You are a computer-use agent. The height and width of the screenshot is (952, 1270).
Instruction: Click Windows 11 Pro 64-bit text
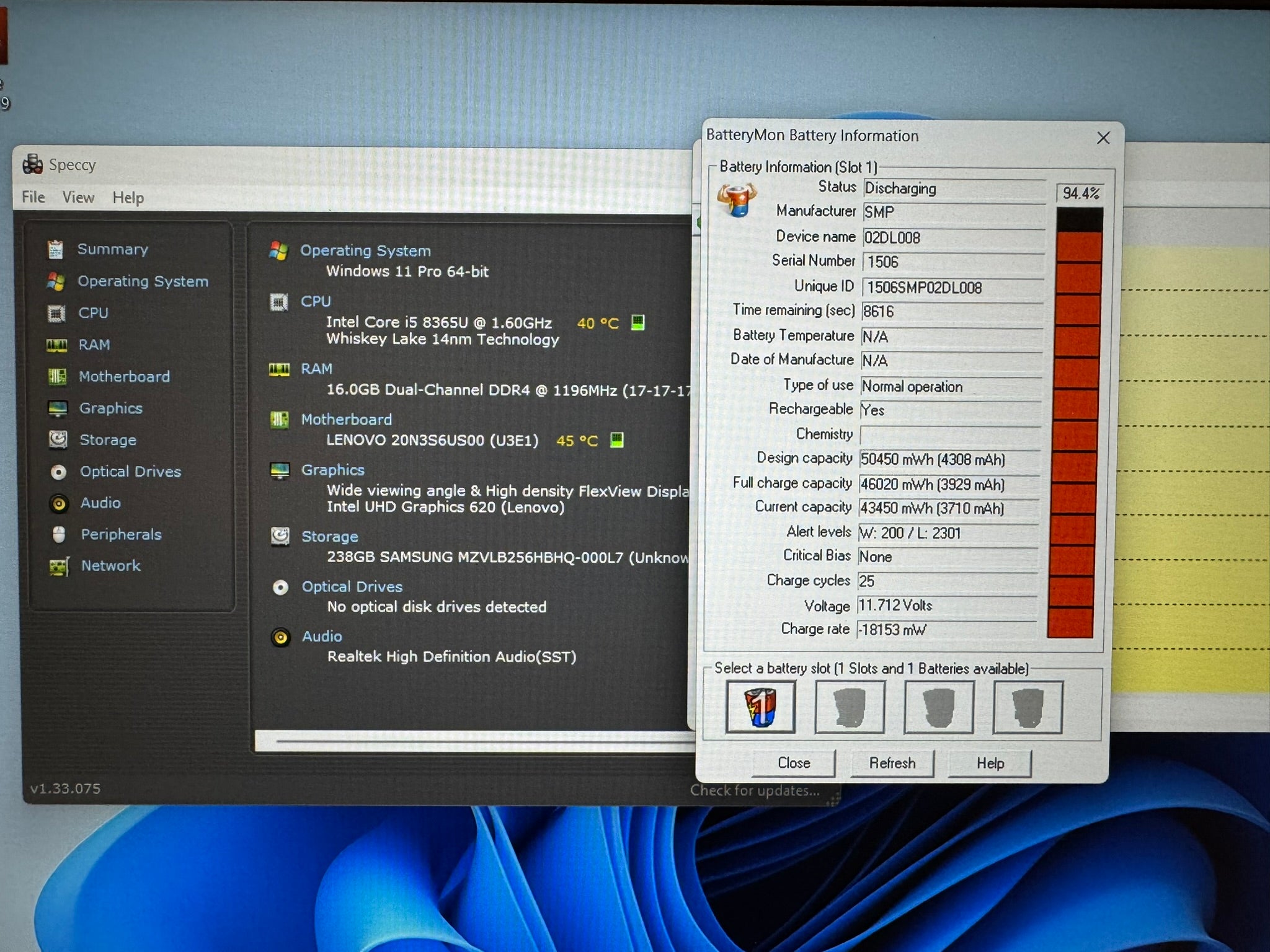click(x=407, y=271)
